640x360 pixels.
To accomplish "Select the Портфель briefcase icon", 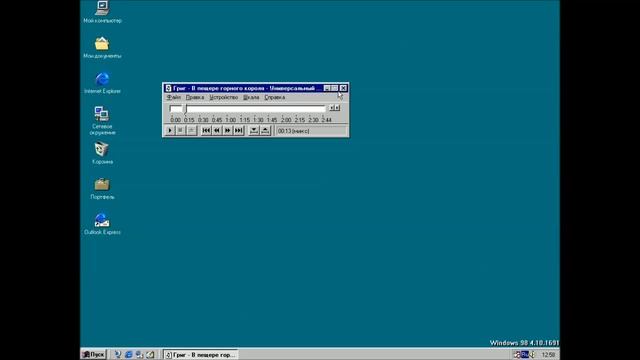I will point(102,189).
